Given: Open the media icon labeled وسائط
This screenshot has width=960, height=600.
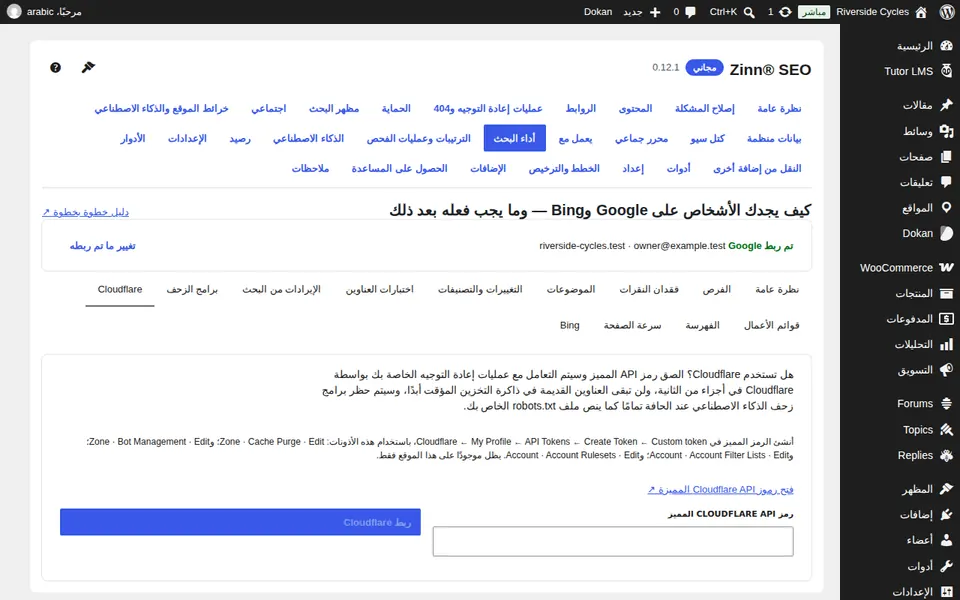Looking at the screenshot, I should 947,131.
